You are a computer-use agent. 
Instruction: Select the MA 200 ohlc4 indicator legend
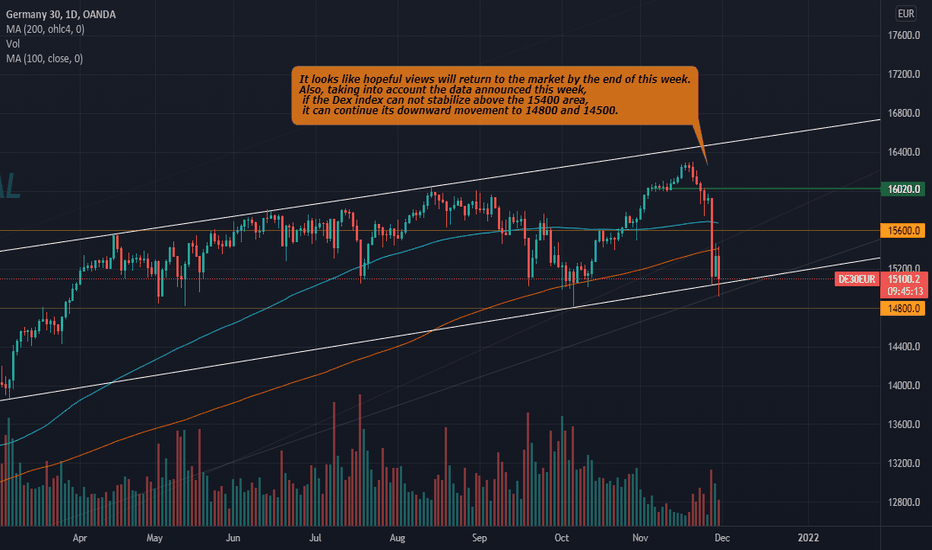click(45, 29)
